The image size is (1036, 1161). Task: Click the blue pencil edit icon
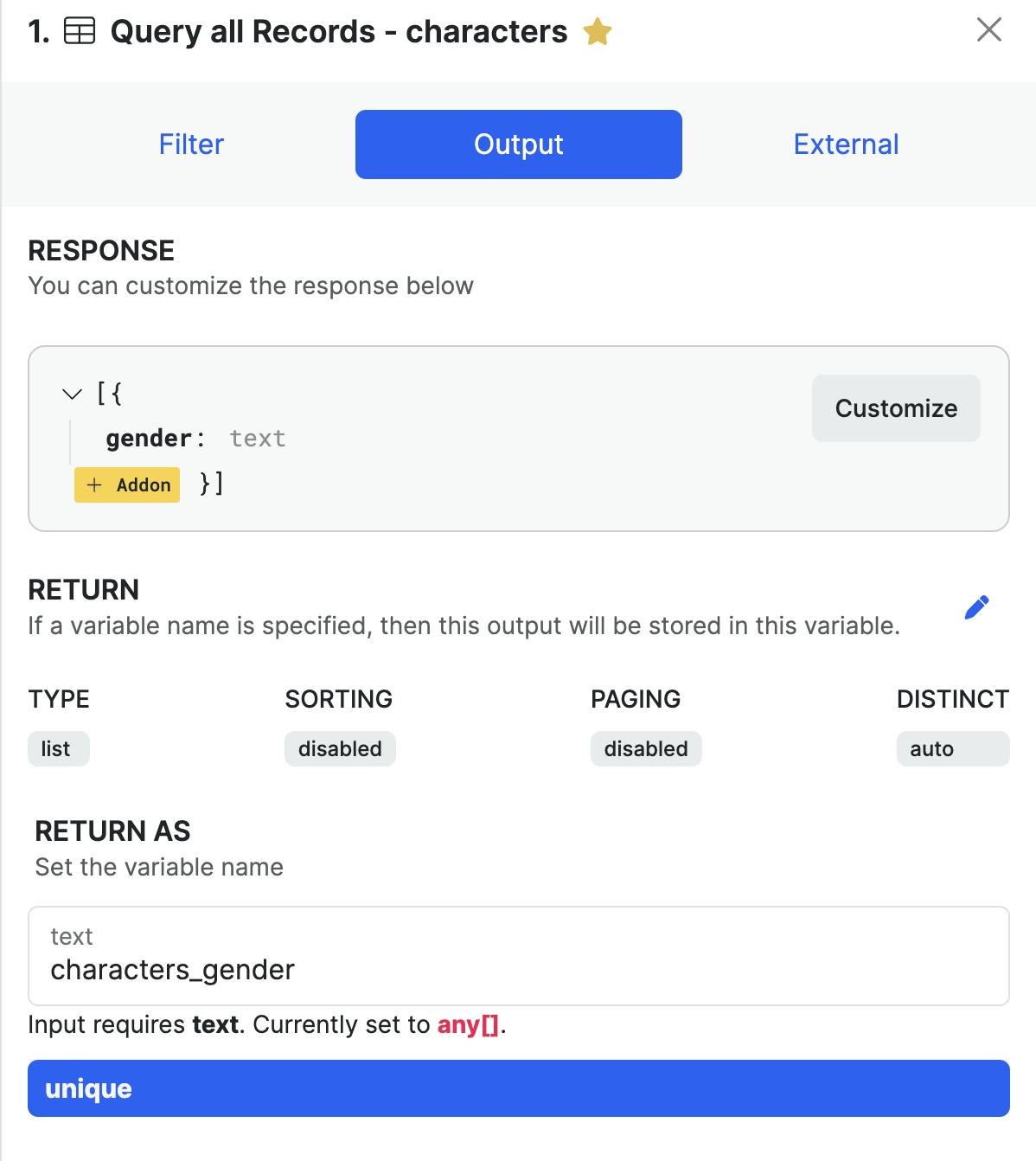pos(976,607)
